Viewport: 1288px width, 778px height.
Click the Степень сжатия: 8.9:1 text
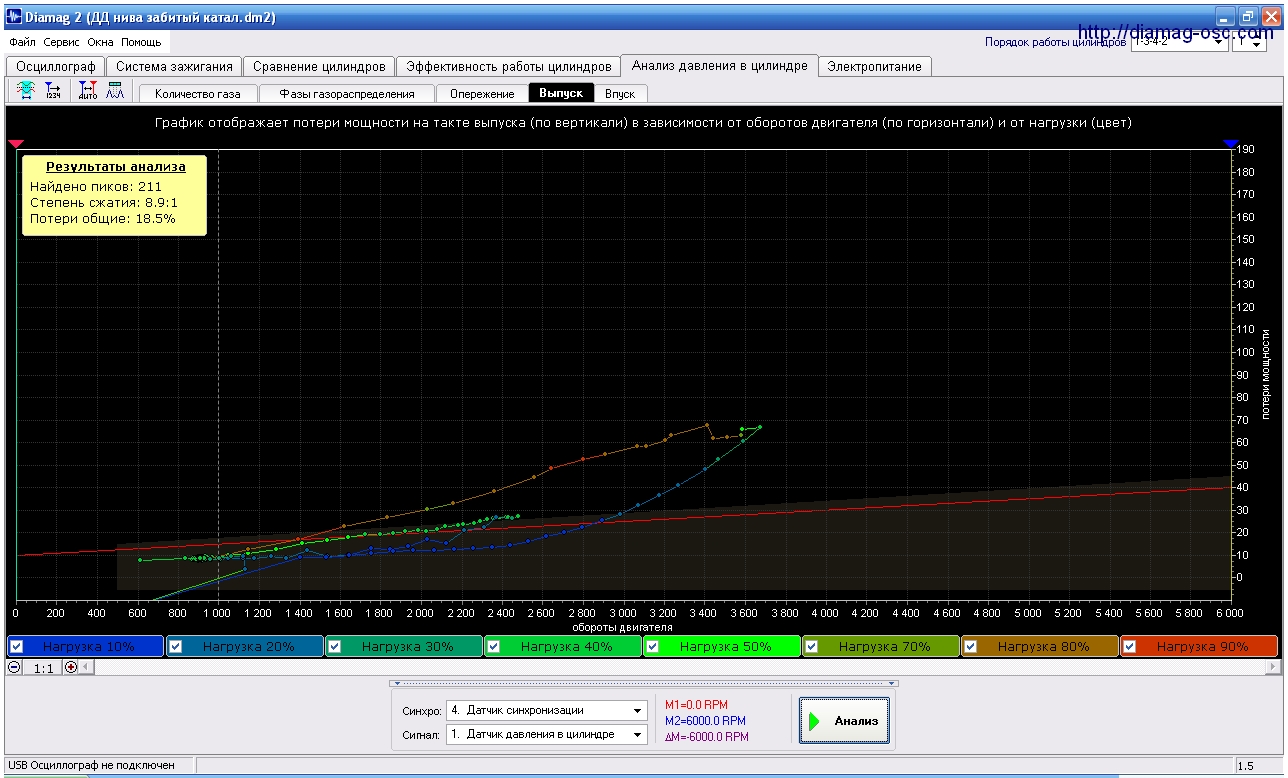(104, 202)
